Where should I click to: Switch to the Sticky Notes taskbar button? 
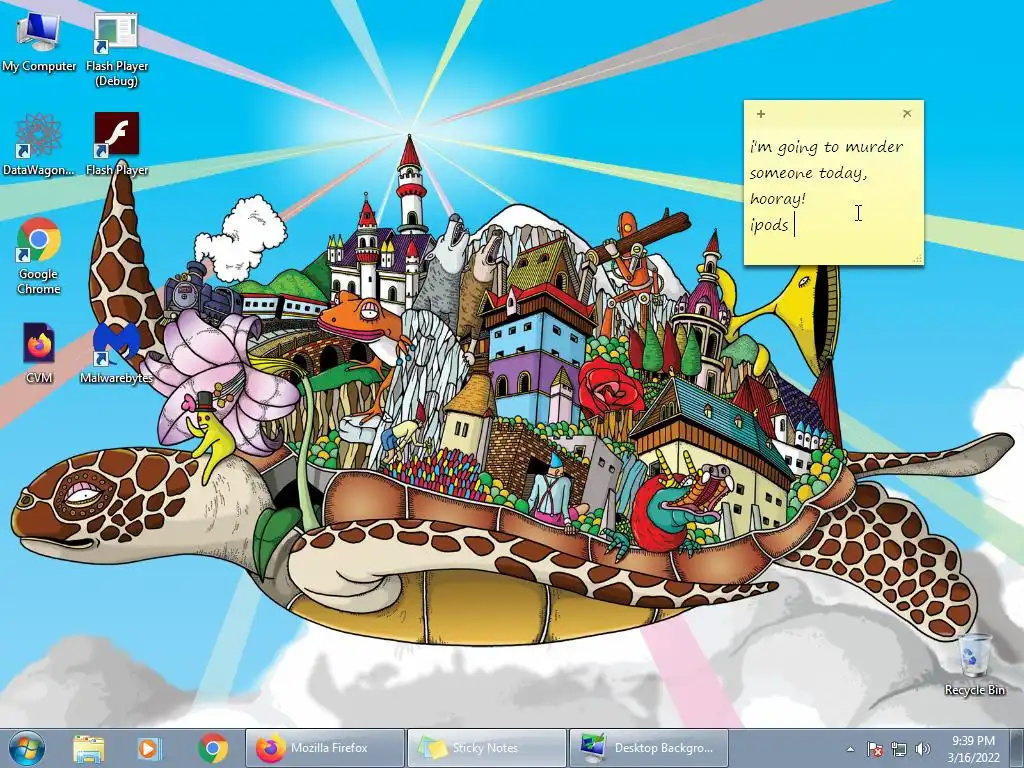pyautogui.click(x=487, y=748)
